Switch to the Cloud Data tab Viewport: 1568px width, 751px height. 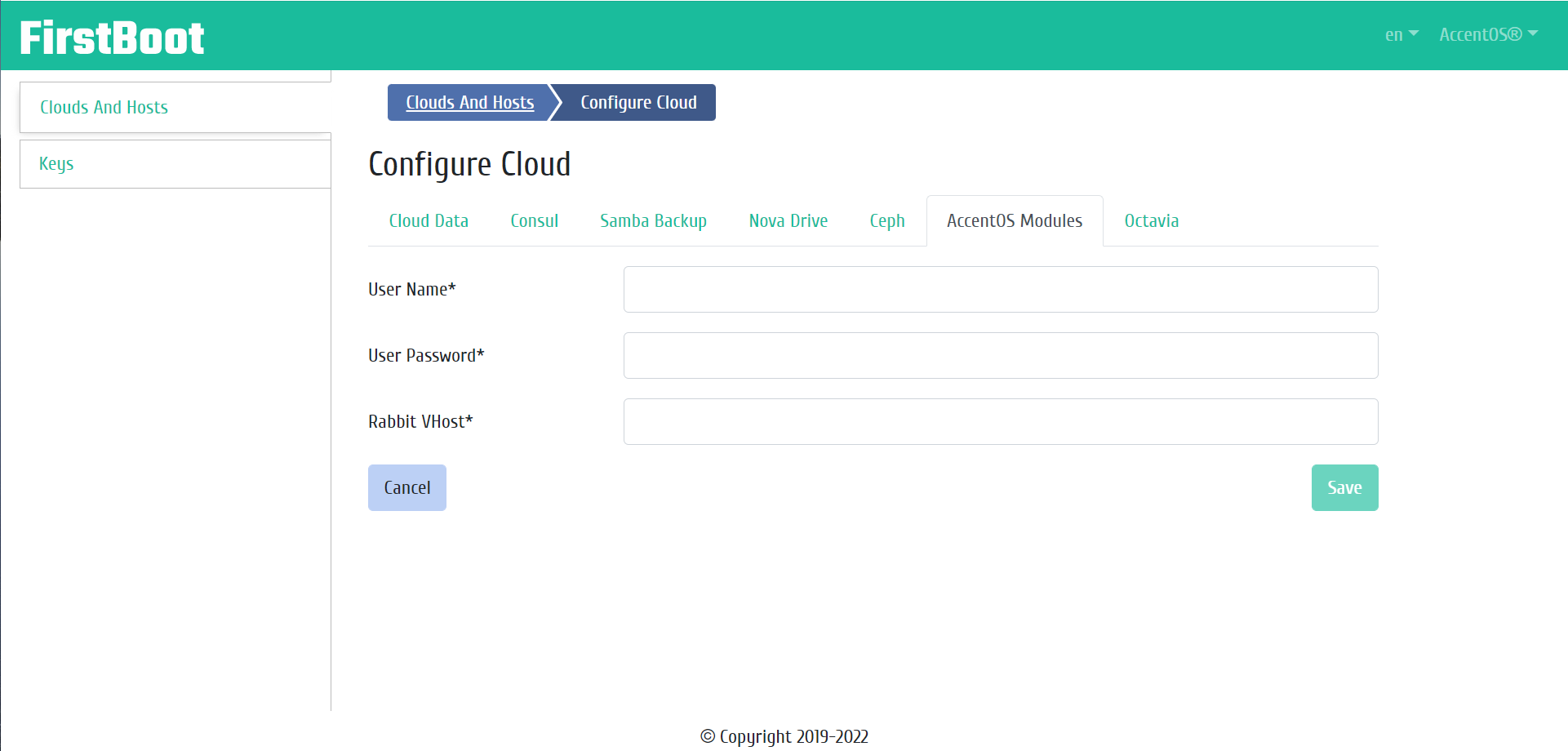429,220
